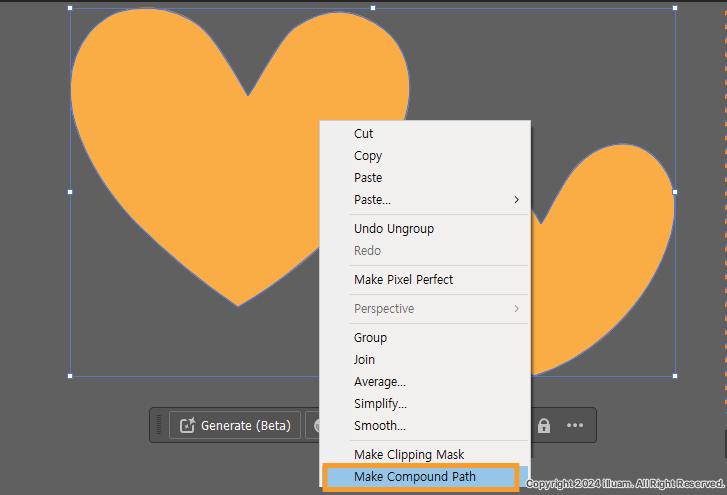This screenshot has width=727, height=495.
Task: Select Make Clipping Mask
Action: click(x=425, y=455)
